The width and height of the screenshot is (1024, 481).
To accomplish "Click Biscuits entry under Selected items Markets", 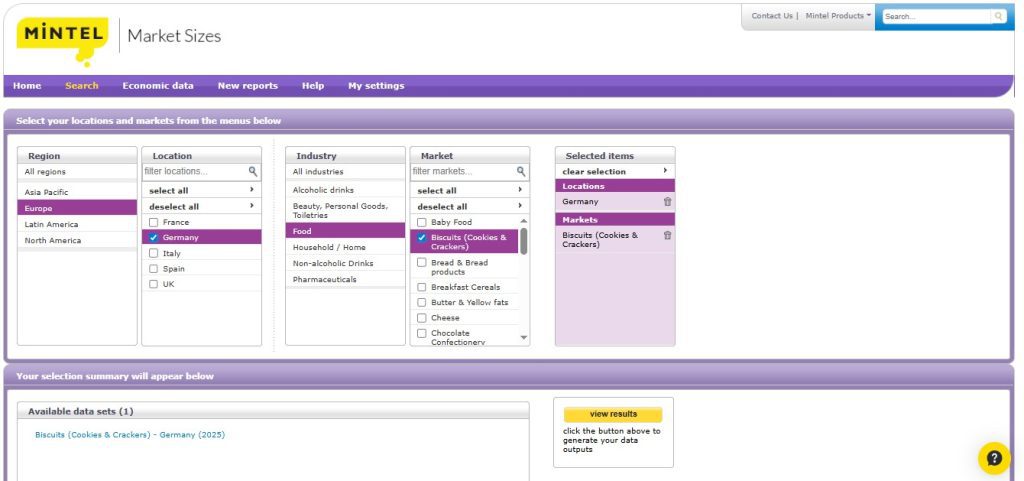I will (x=600, y=240).
